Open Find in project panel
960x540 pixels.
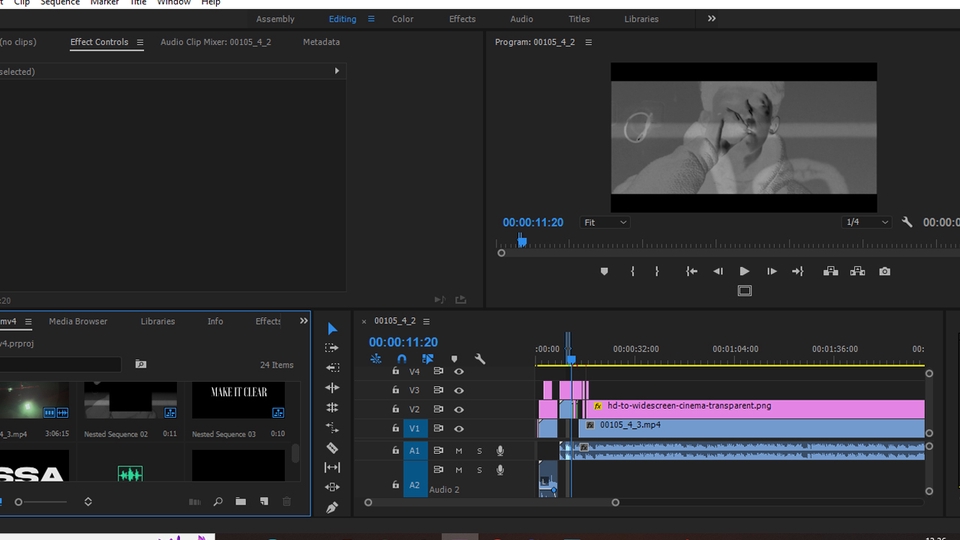point(218,502)
